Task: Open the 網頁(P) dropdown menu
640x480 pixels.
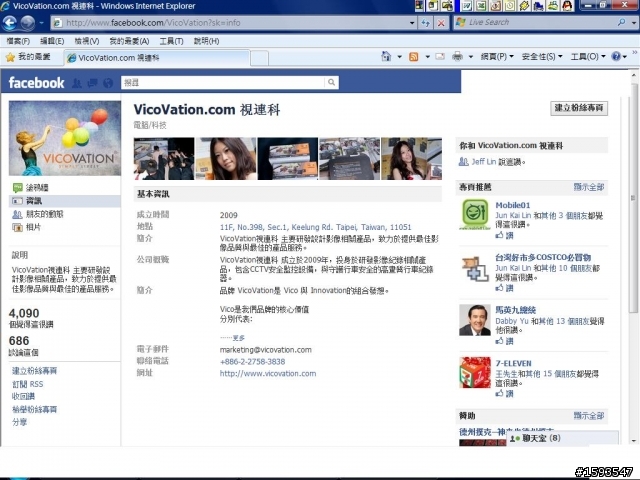Action: click(497, 57)
